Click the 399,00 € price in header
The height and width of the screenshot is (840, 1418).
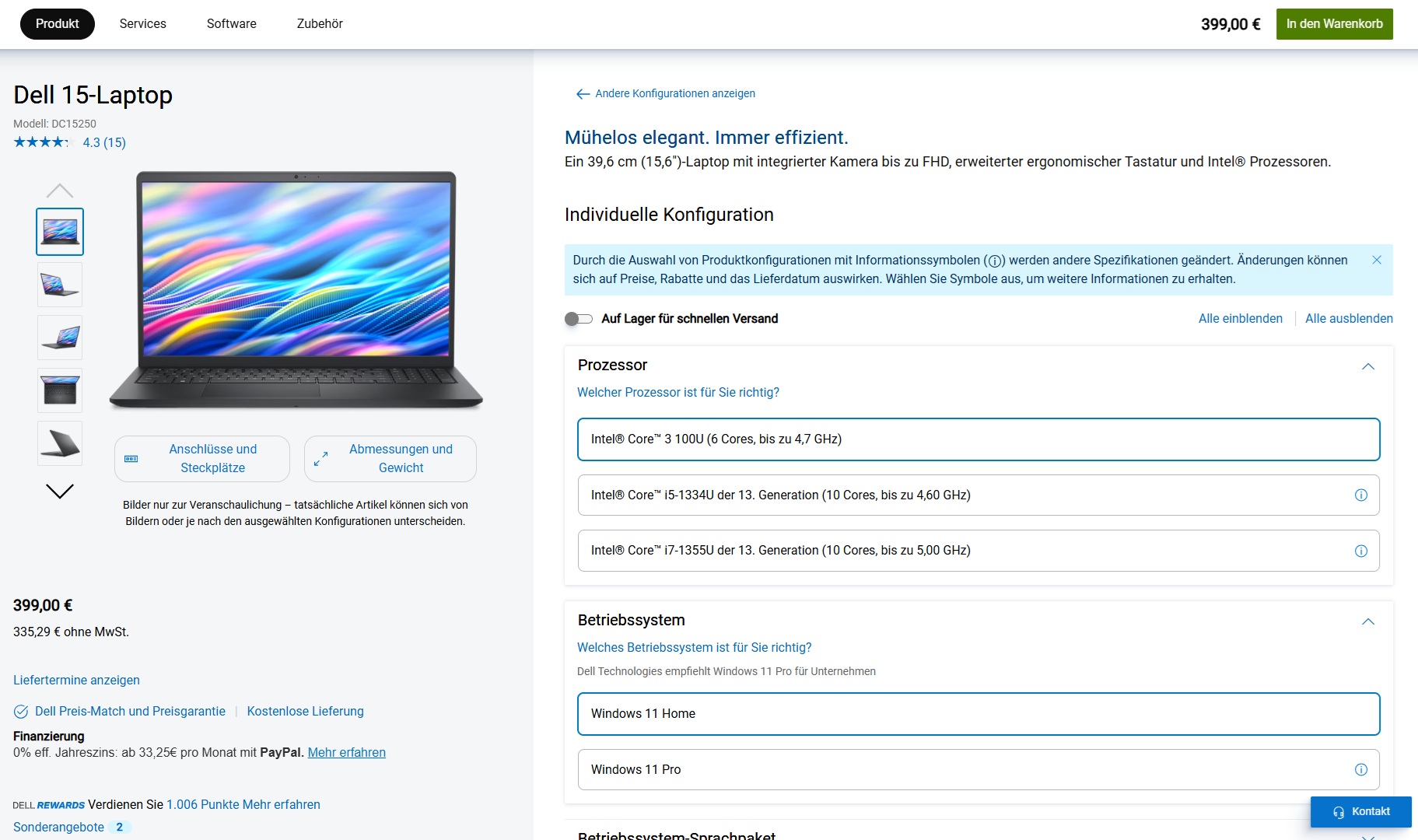[1231, 24]
